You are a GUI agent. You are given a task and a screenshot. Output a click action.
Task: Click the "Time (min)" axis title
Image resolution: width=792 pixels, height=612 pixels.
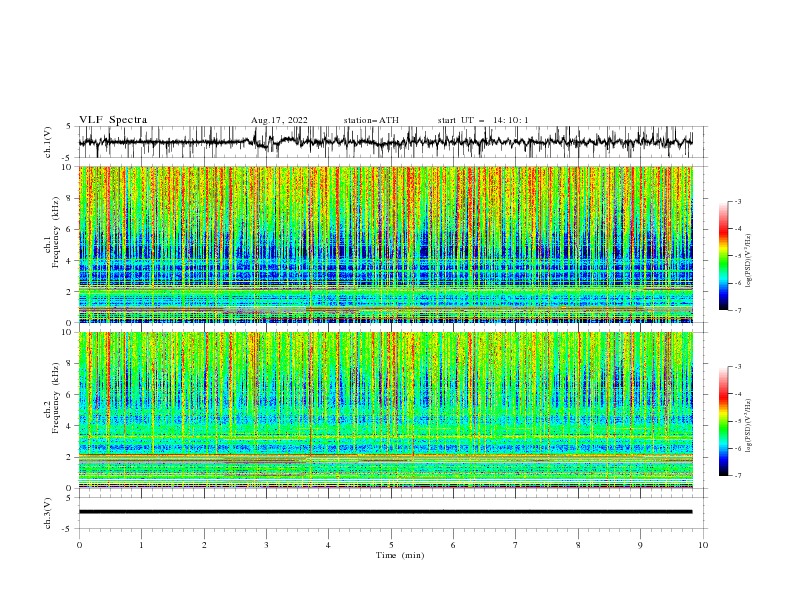[400, 555]
